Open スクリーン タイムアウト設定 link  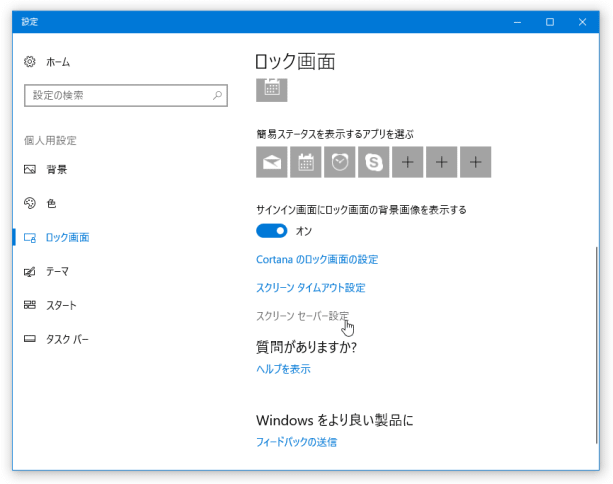pos(311,288)
